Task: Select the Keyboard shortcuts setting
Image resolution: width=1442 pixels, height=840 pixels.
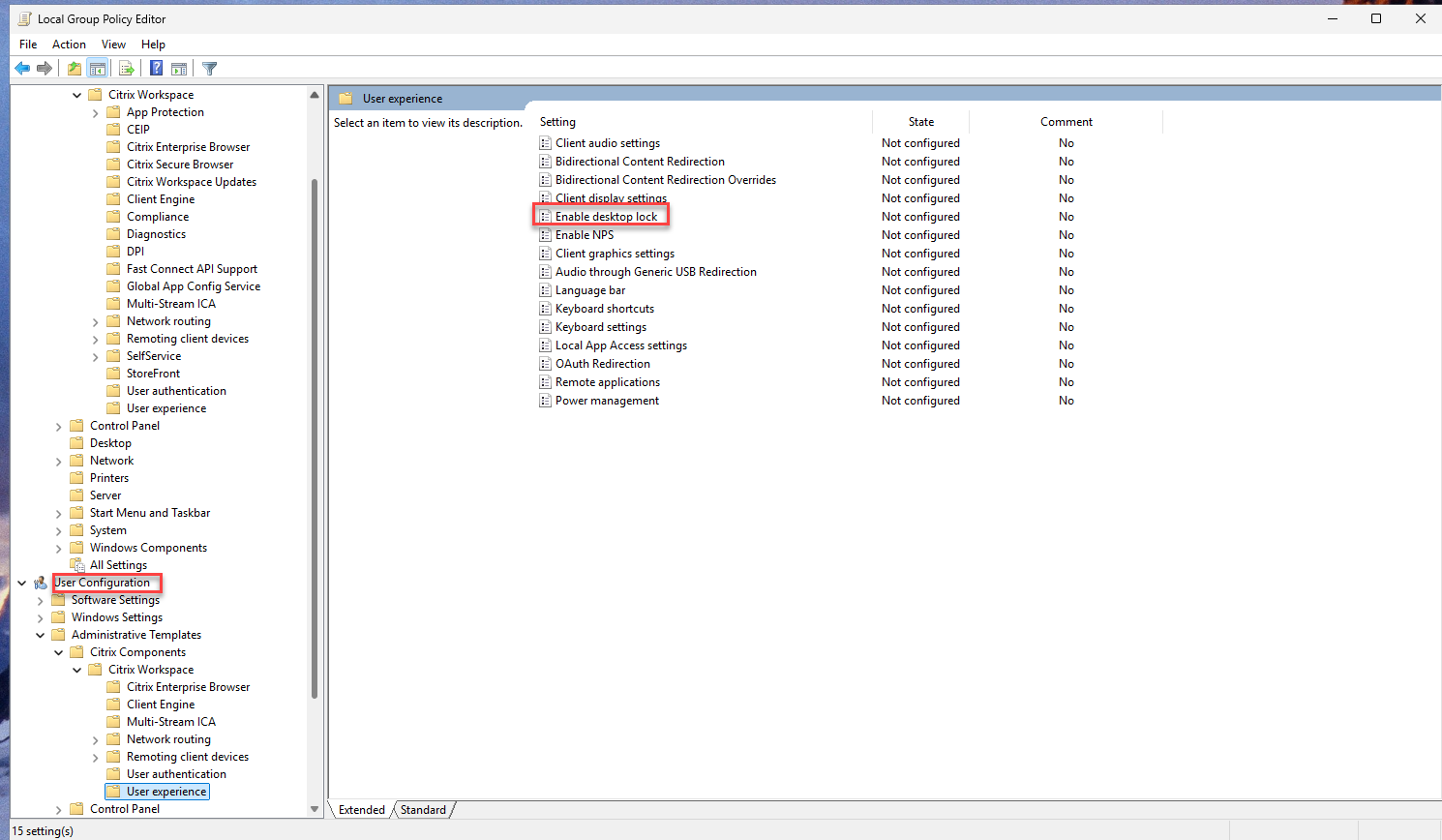Action: pos(604,309)
